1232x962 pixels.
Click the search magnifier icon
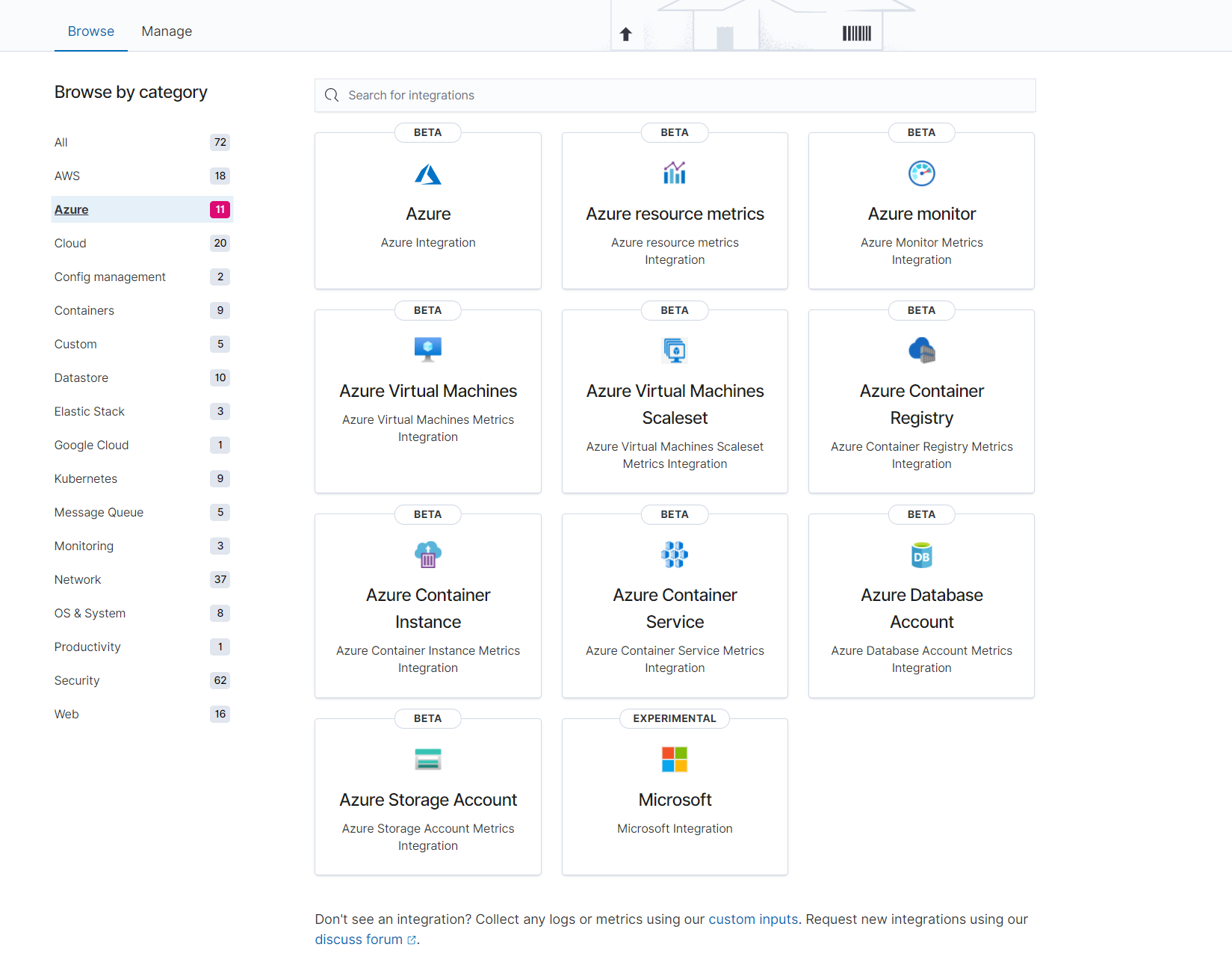coord(332,95)
